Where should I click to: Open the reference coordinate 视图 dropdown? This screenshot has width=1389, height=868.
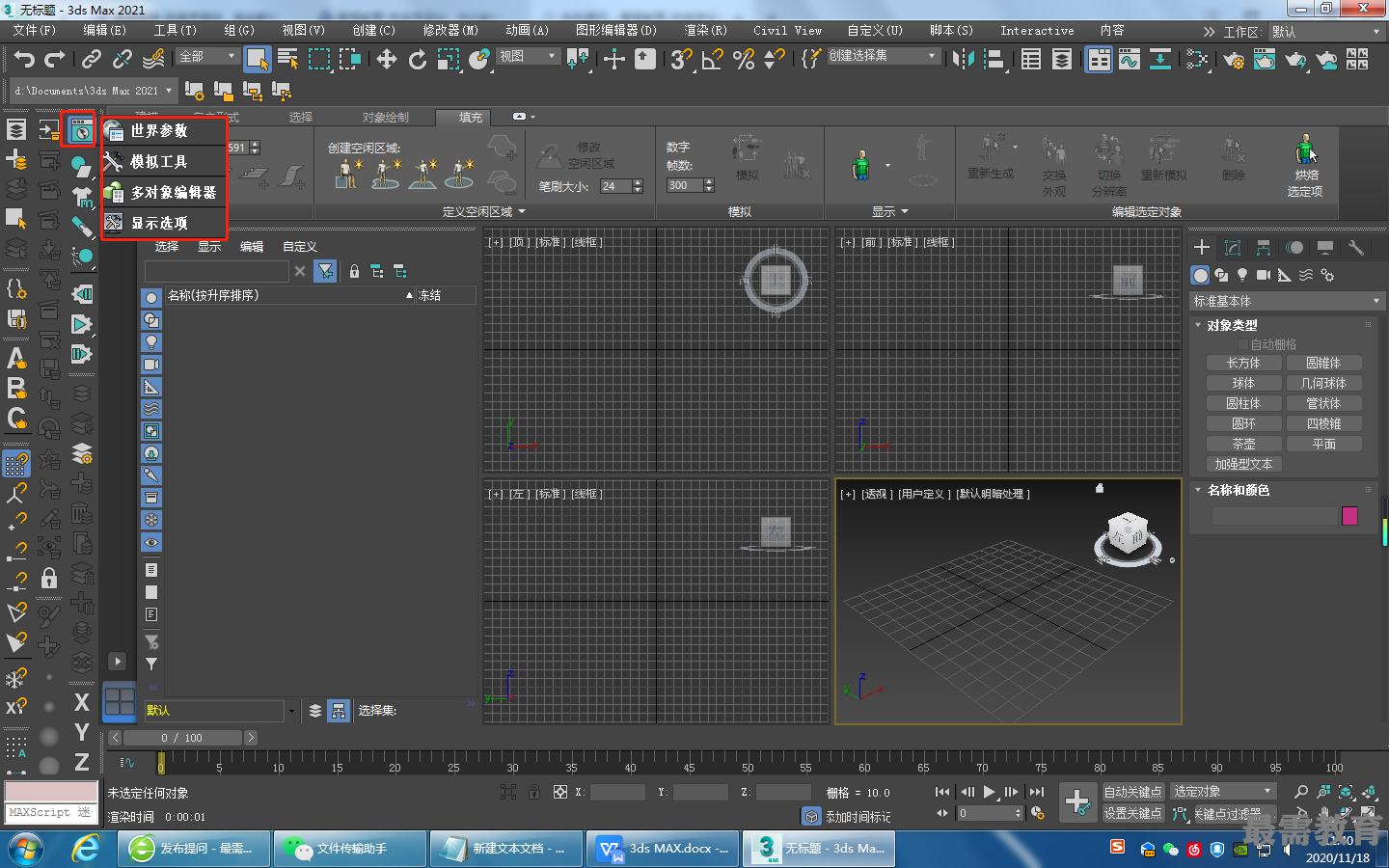[528, 57]
